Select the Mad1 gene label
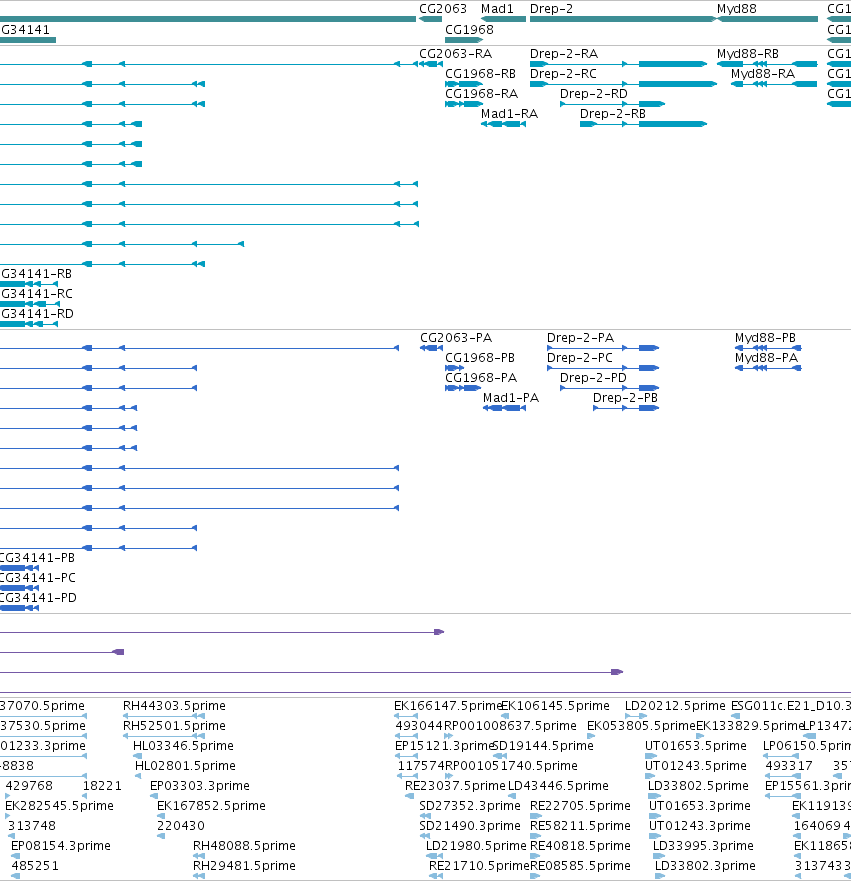 (497, 9)
